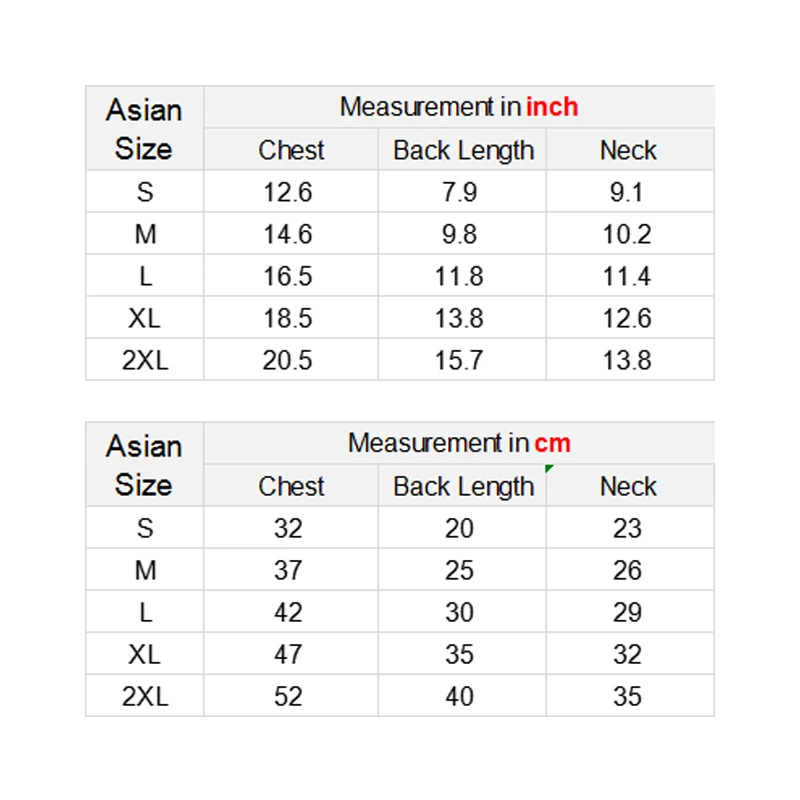Screen dimensions: 800x800
Task: Select chest measurement 18.5
Action: click(288, 318)
